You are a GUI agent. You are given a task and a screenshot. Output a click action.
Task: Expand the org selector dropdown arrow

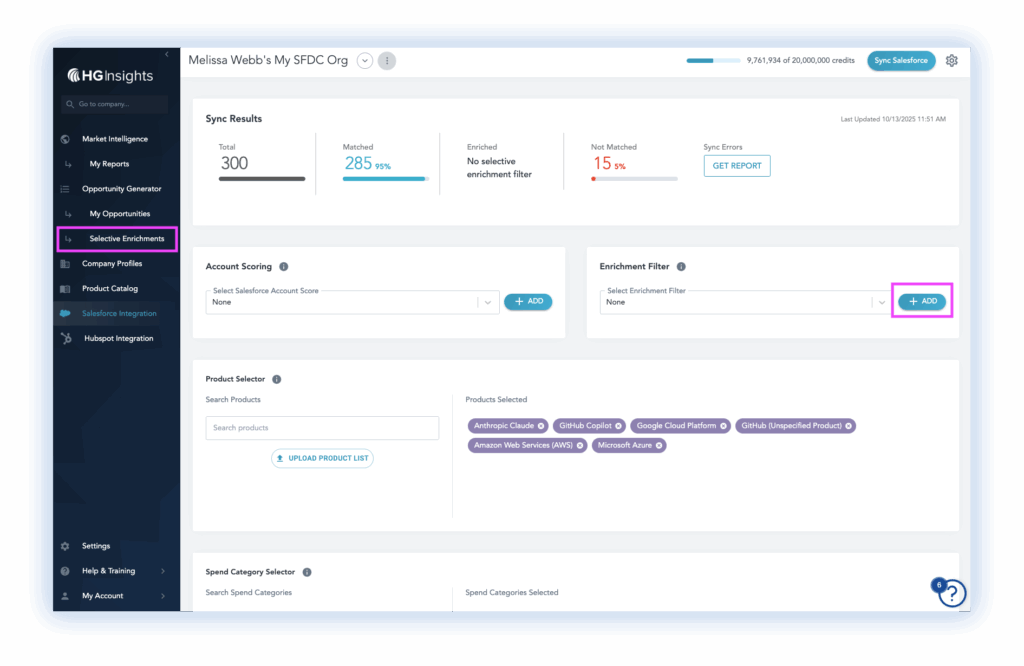(365, 61)
